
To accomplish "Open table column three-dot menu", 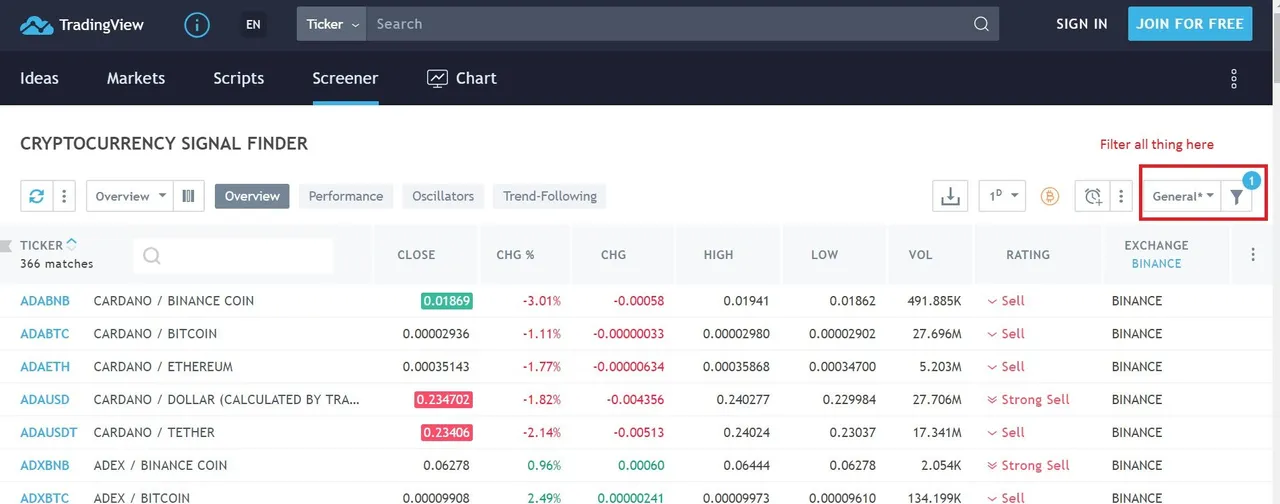I will click(1253, 255).
